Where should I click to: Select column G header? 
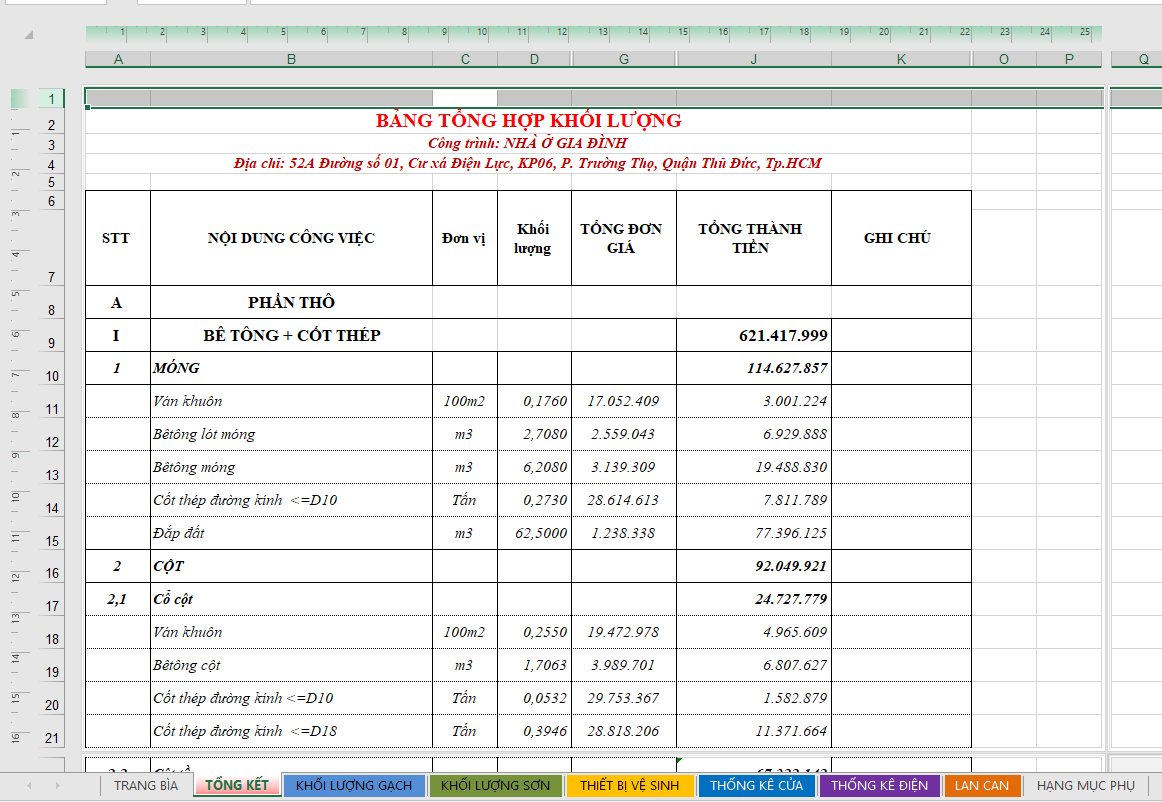pyautogui.click(x=624, y=59)
